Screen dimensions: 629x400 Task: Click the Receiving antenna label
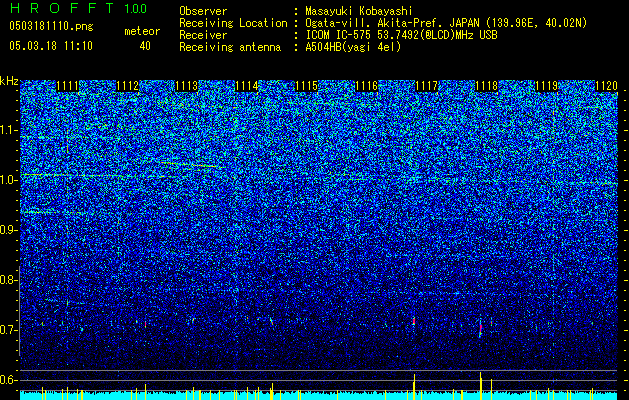click(x=230, y=47)
